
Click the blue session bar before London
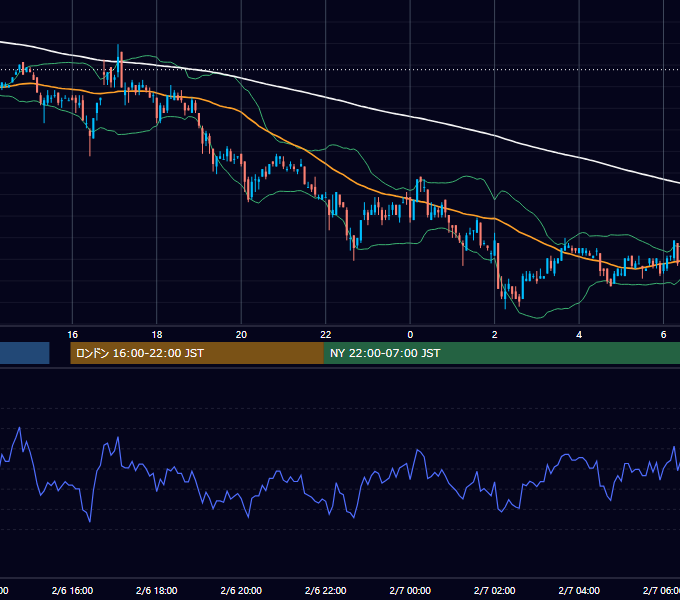pos(25,353)
